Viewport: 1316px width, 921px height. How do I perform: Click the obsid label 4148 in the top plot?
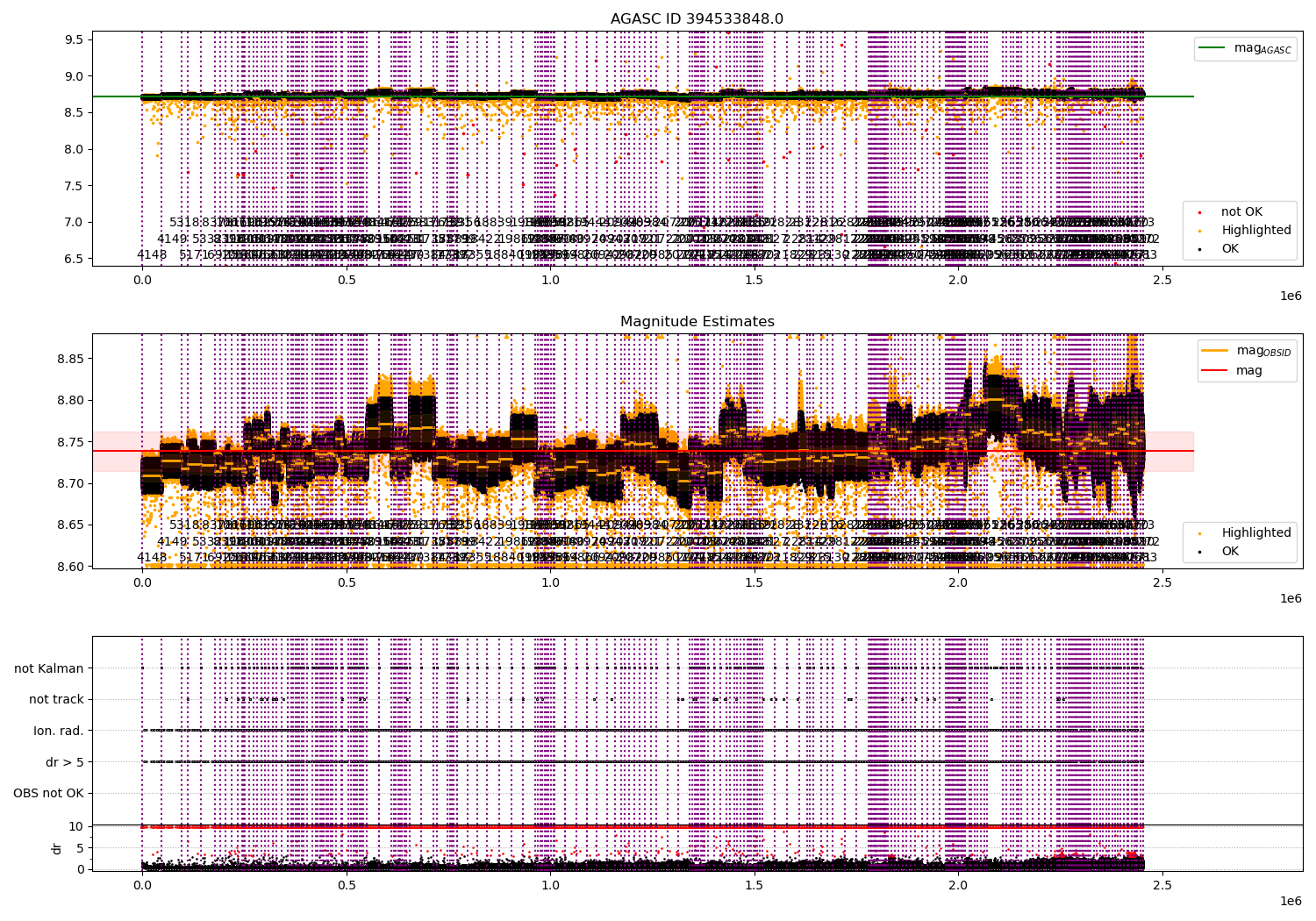152,254
